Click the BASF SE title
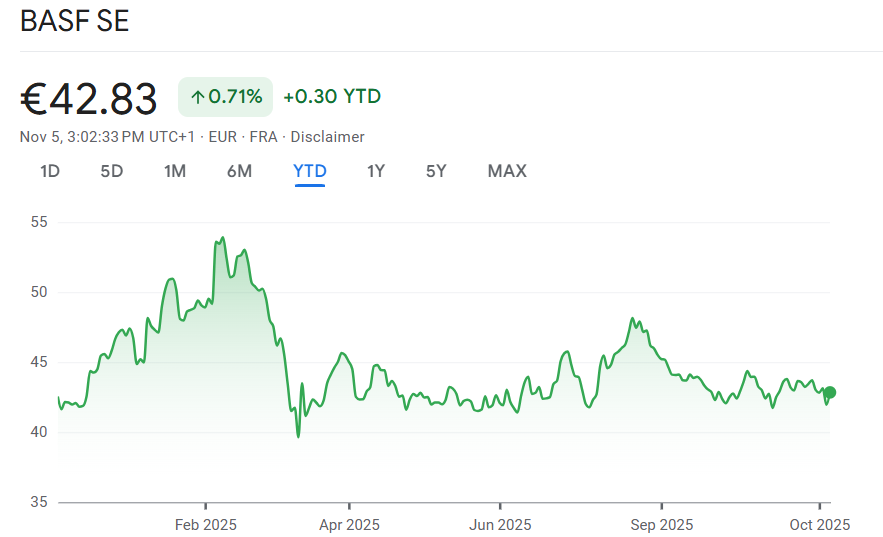Viewport: 883px width, 537px height. 74,21
